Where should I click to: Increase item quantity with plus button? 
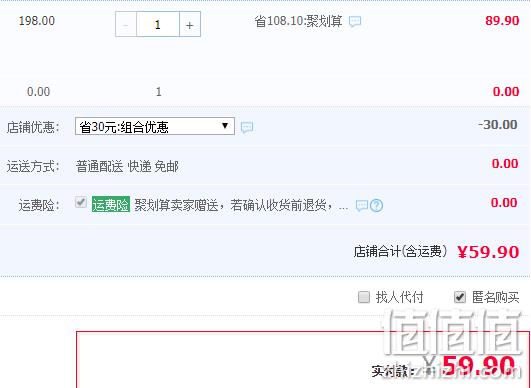190,24
